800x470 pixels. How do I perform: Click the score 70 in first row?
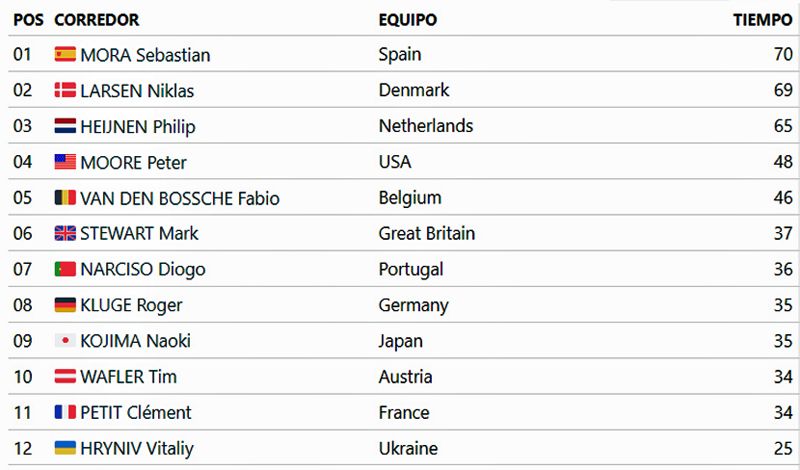pos(783,54)
